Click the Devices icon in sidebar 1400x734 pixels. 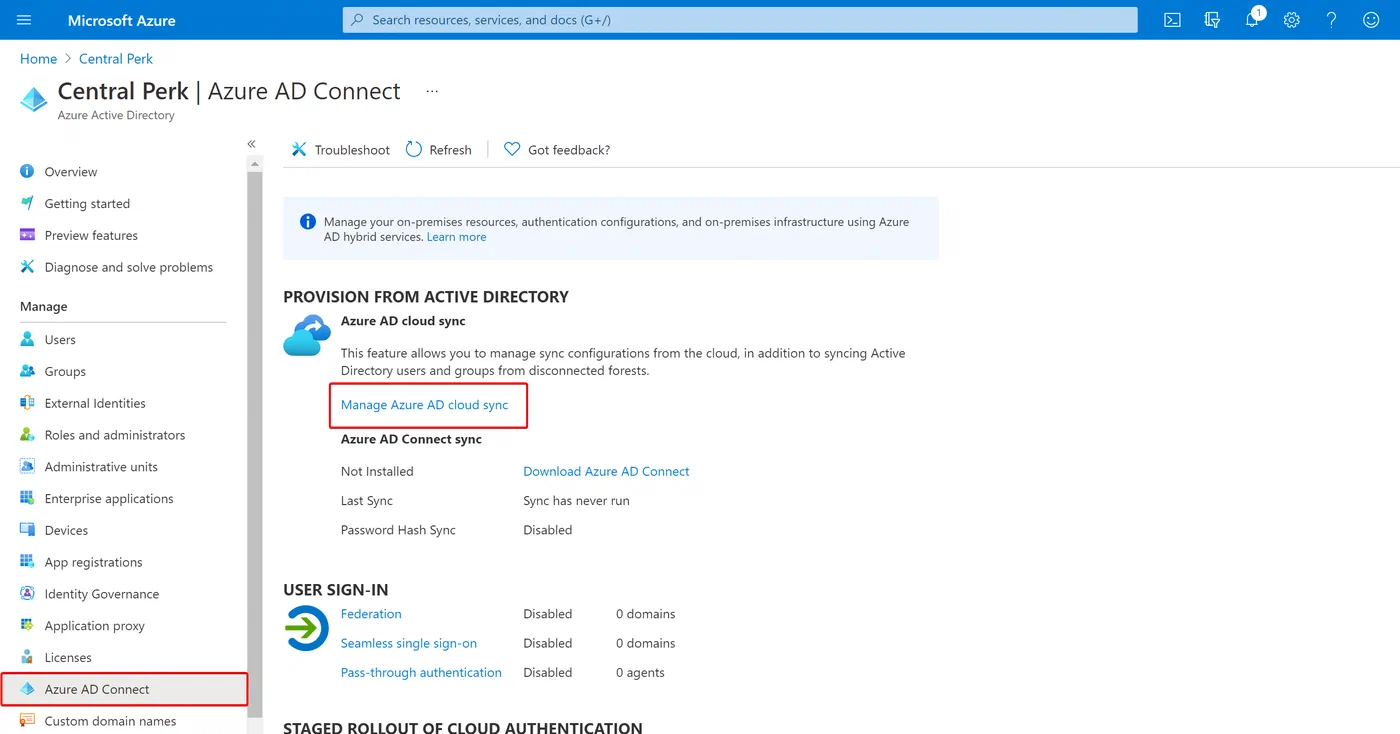click(x=27, y=530)
